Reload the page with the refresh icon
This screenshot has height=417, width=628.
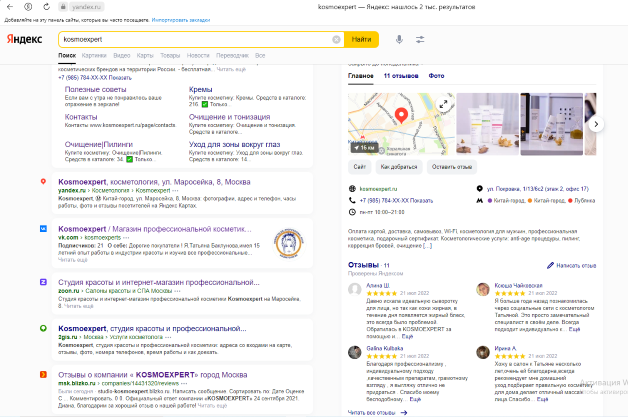[46, 7]
